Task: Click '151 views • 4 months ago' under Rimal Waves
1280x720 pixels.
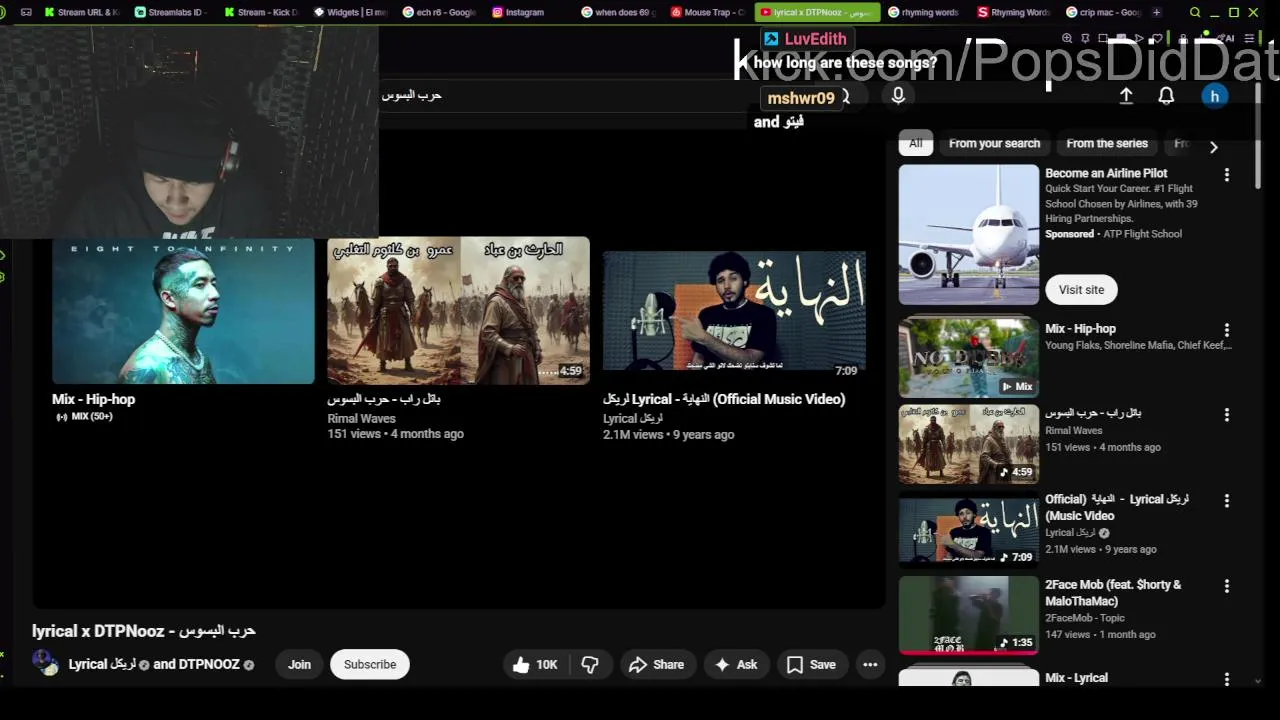Action: 395,434
